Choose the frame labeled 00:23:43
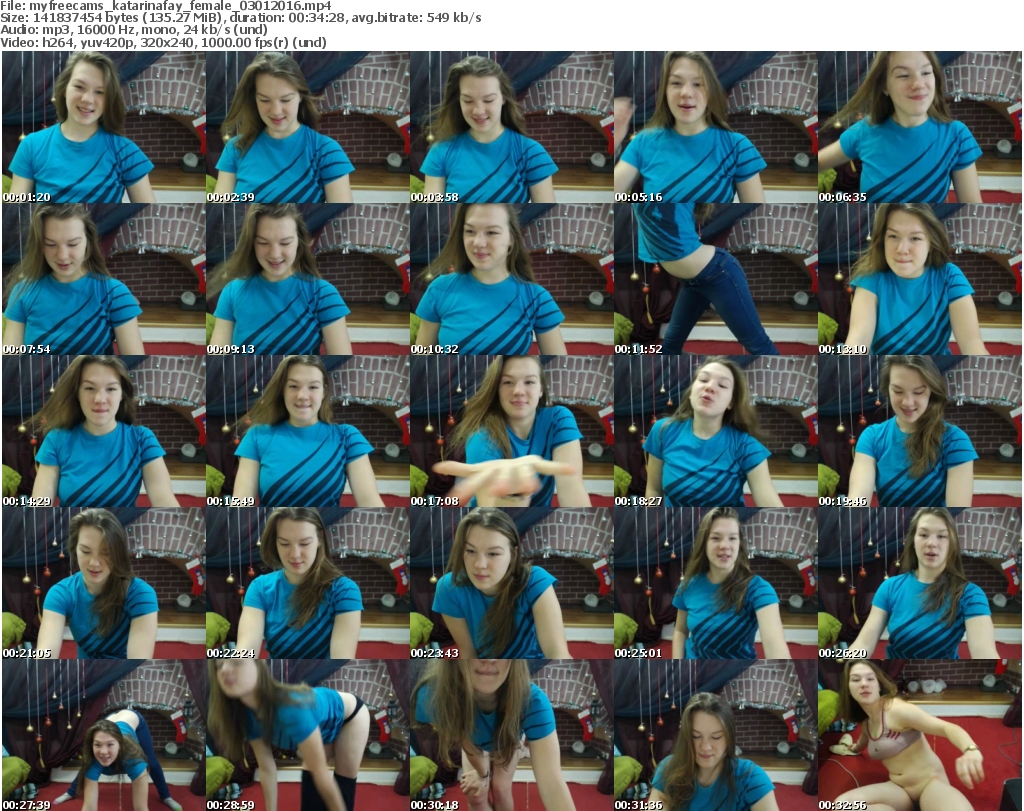The width and height of the screenshot is (1024, 811). pos(511,583)
